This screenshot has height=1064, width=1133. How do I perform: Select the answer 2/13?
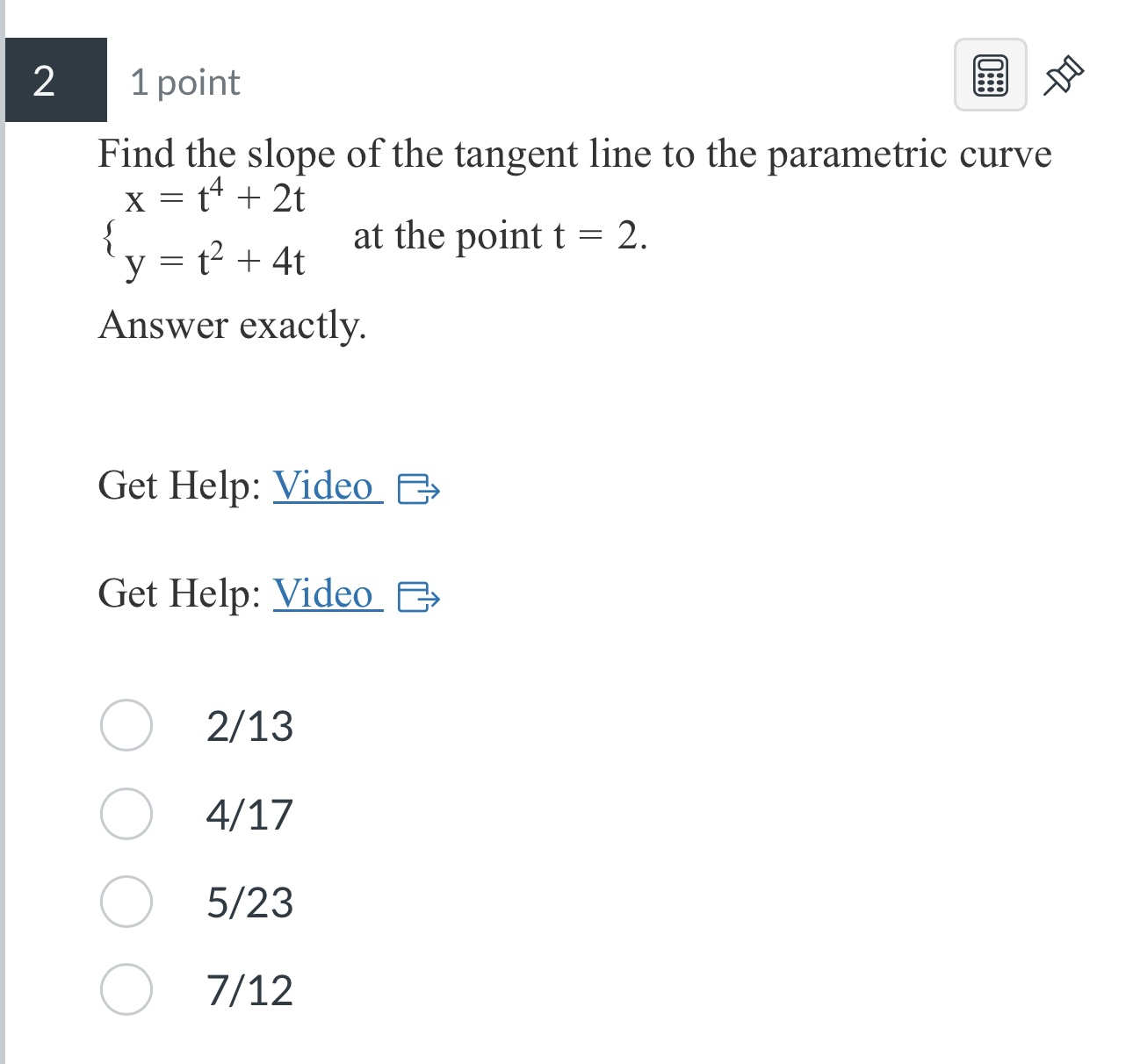click(x=249, y=726)
